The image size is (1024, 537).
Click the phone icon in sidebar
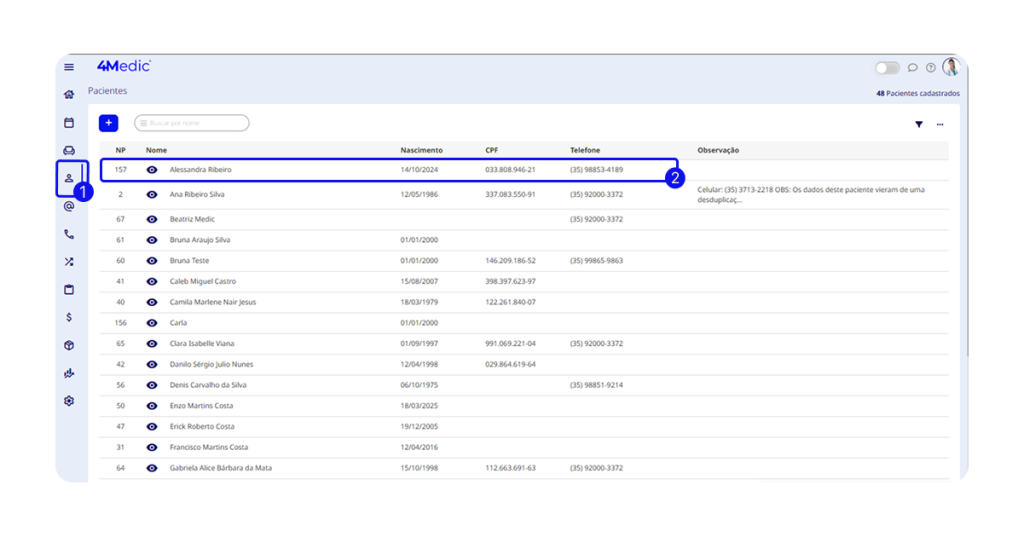(69, 234)
